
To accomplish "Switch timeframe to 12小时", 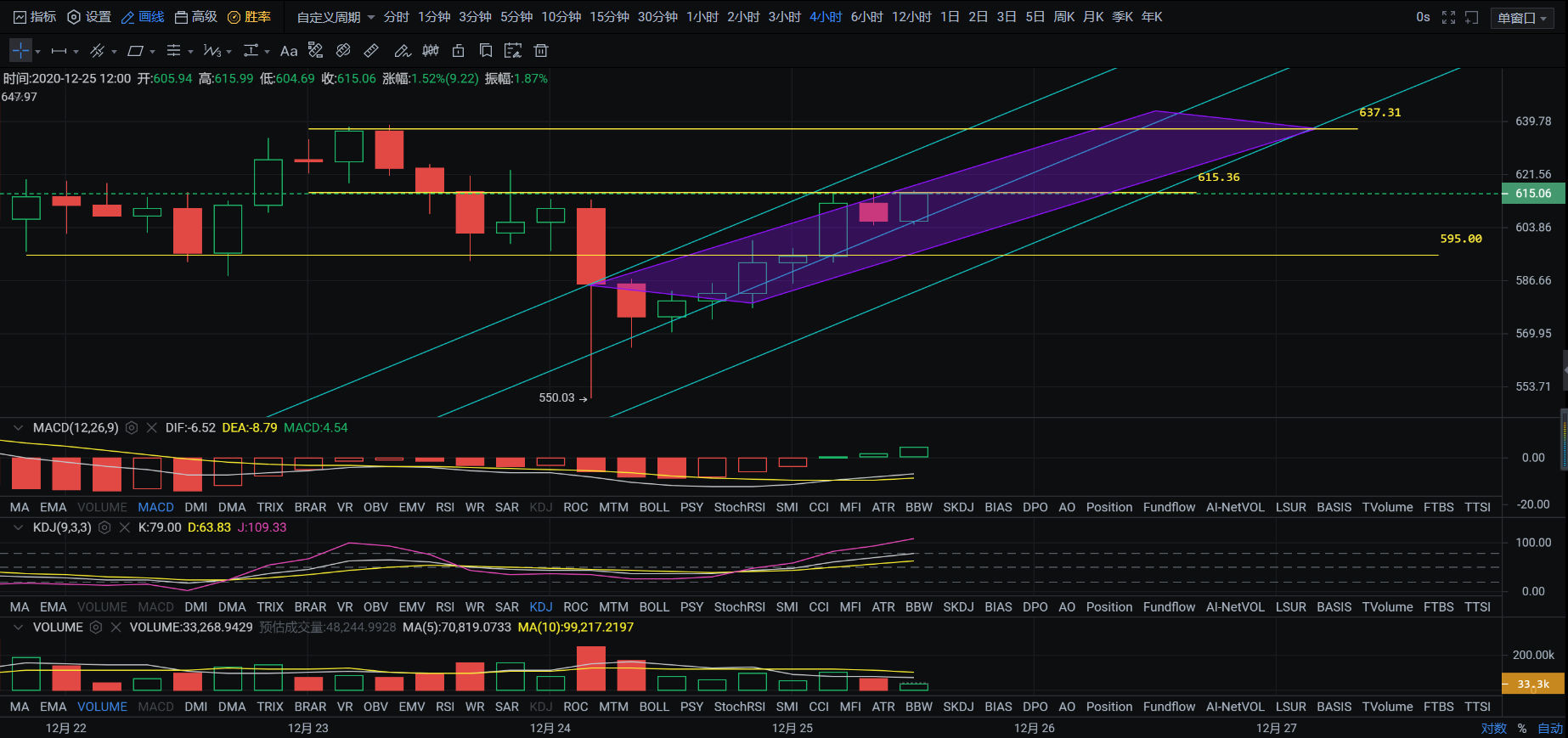I will pos(911,17).
